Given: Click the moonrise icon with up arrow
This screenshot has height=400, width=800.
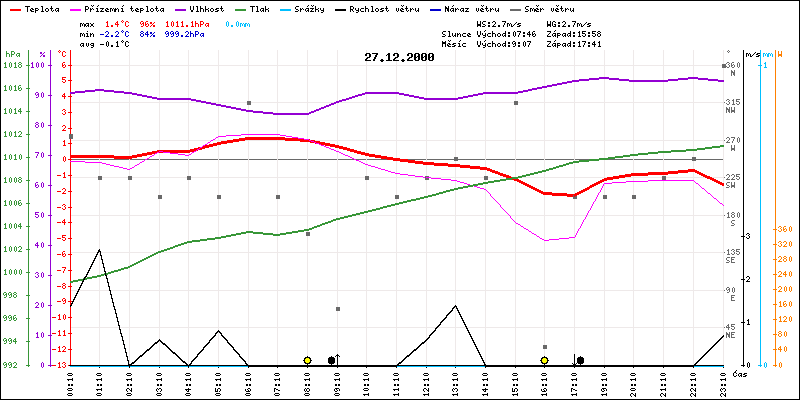Looking at the screenshot, I should 334,360.
